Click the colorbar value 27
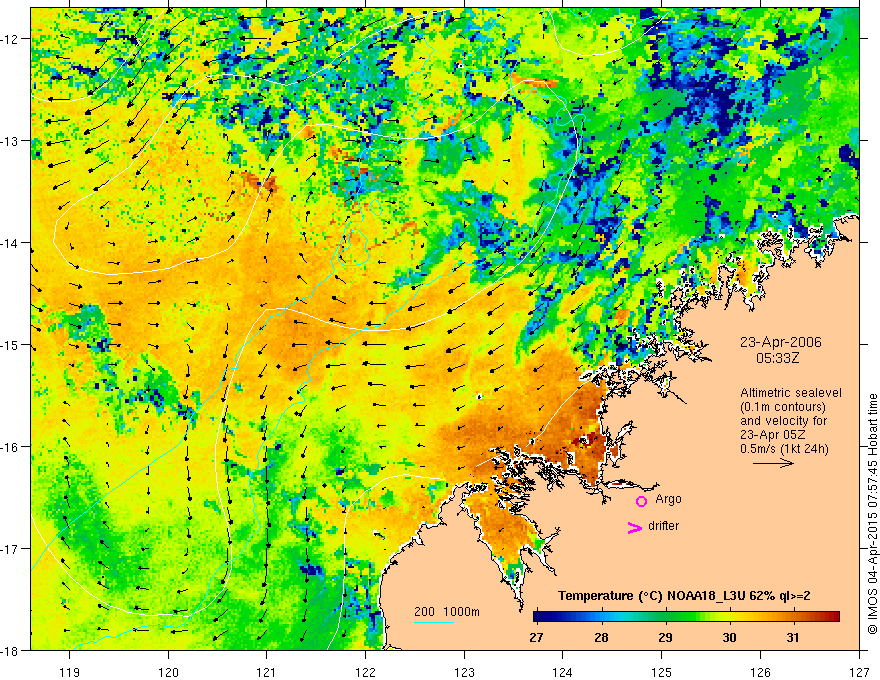This screenshot has width=880, height=680. coord(536,637)
